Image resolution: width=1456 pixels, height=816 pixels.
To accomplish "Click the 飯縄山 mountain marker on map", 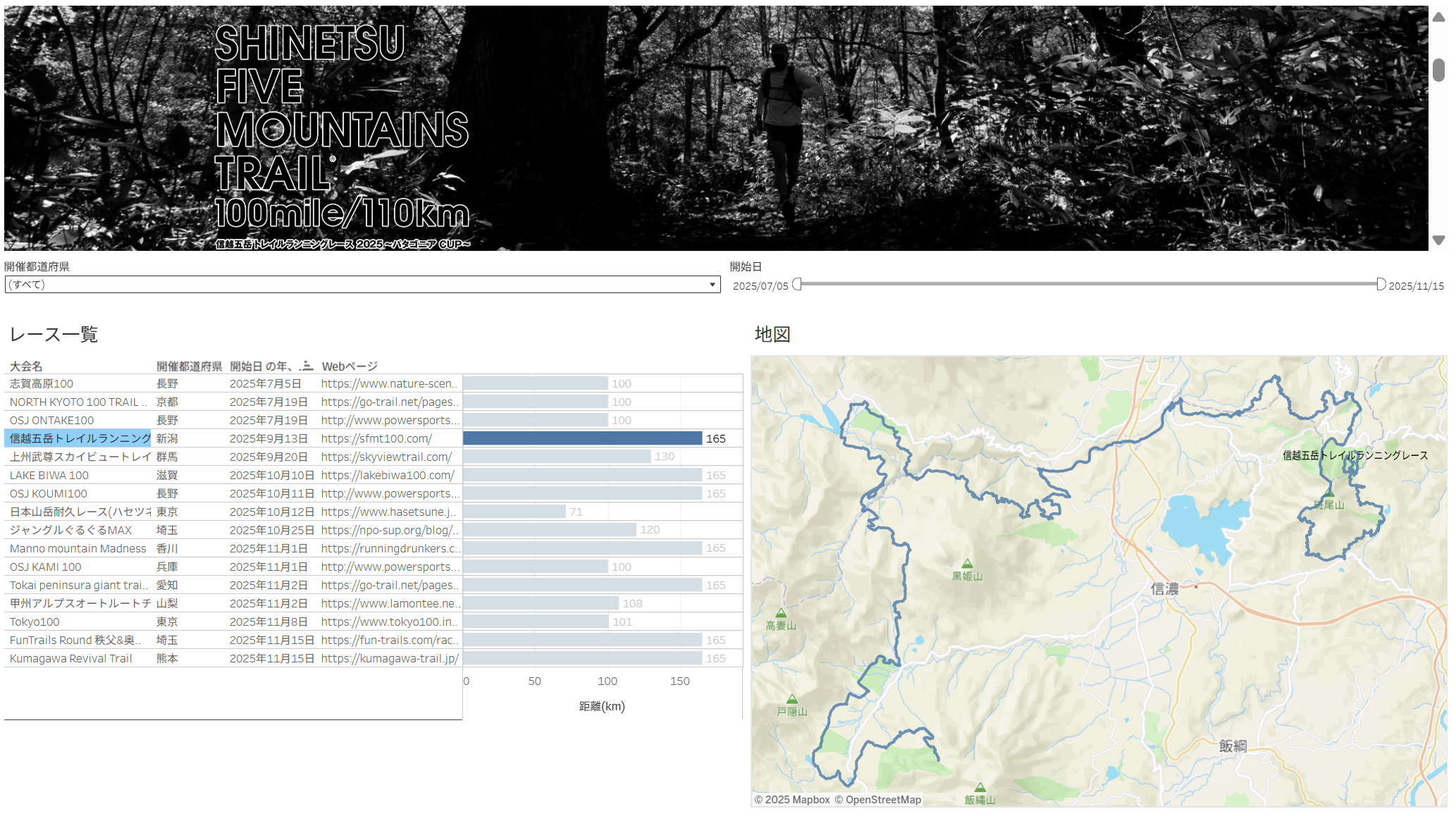I will click(x=980, y=788).
